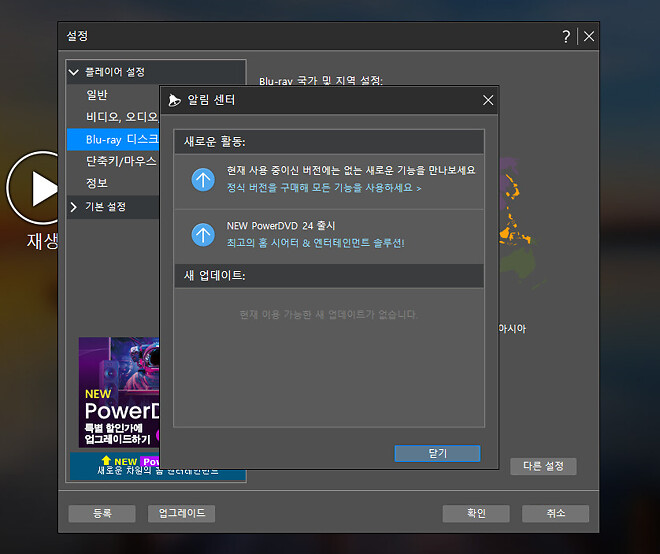Select Blu-ray 디스크 settings entry
Image resolution: width=660 pixels, height=554 pixels.
(x=113, y=139)
